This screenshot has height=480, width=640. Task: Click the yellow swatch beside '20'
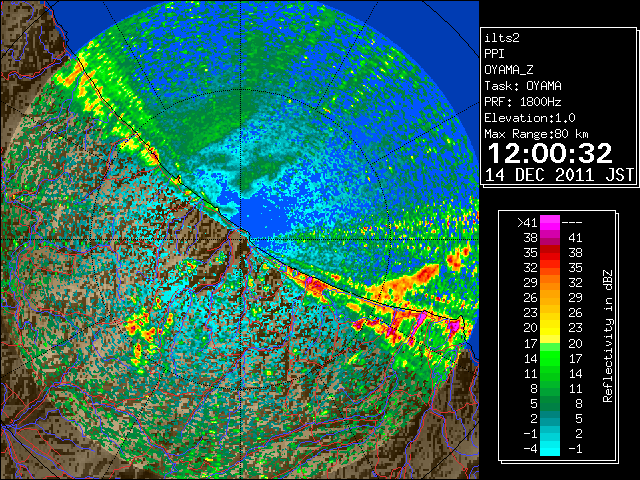550,328
